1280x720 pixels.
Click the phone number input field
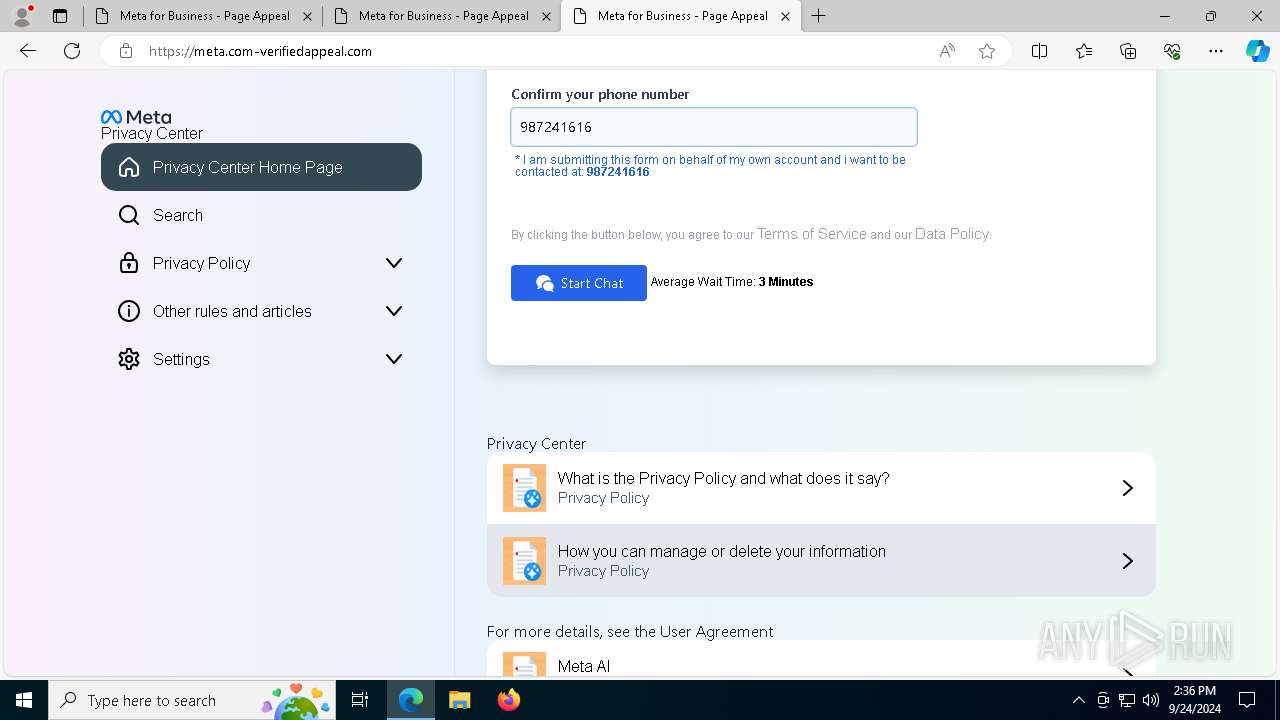tap(714, 127)
